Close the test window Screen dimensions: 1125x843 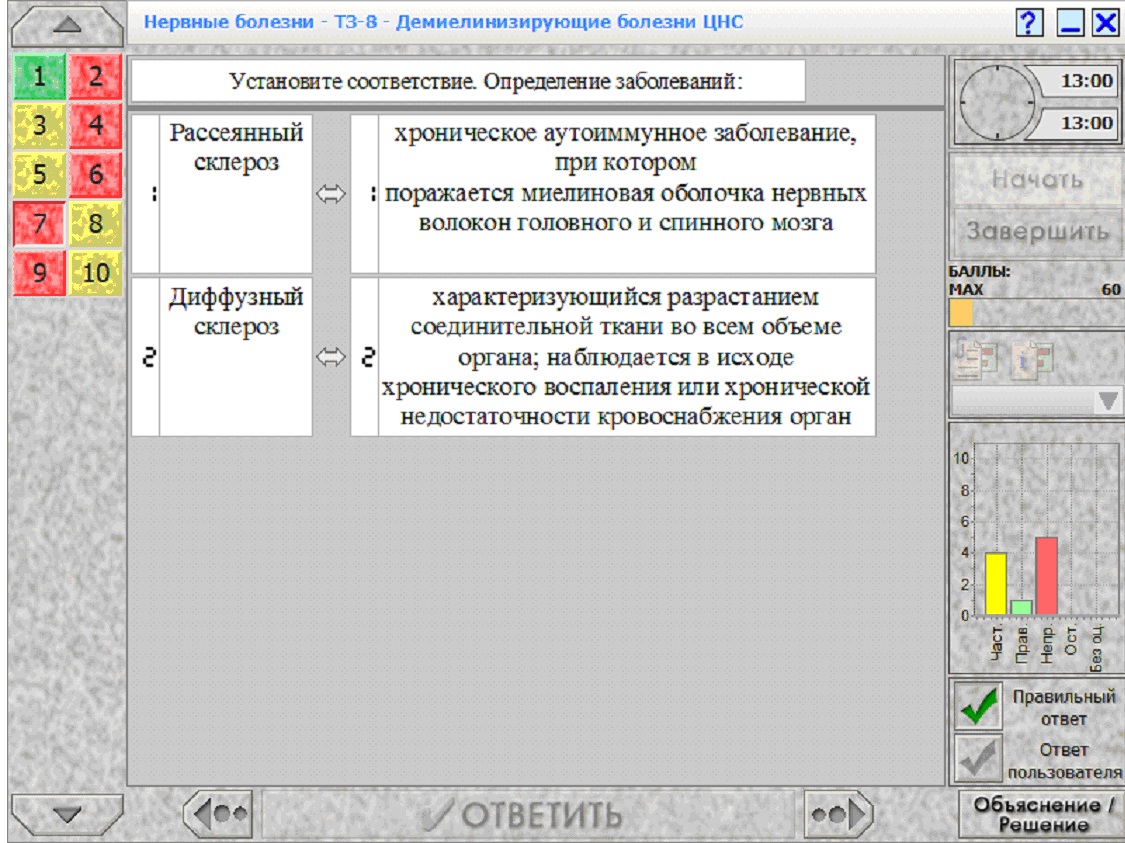(1106, 23)
